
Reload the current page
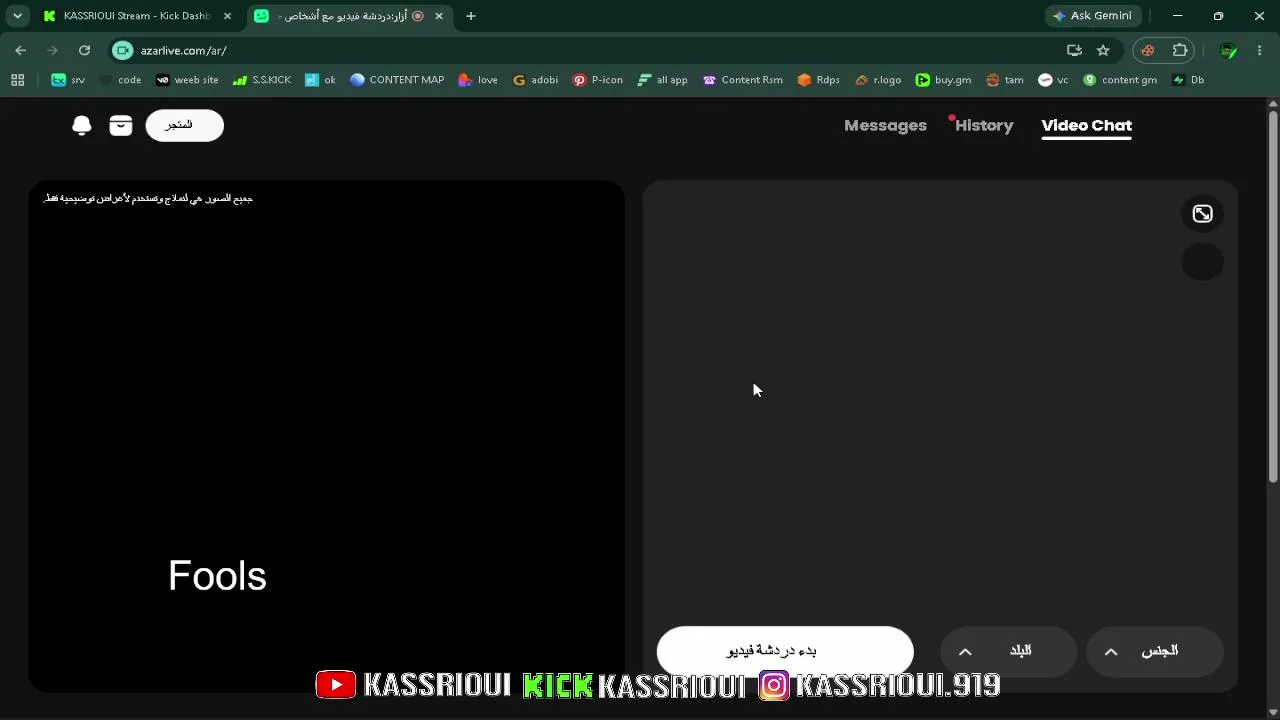click(x=84, y=50)
